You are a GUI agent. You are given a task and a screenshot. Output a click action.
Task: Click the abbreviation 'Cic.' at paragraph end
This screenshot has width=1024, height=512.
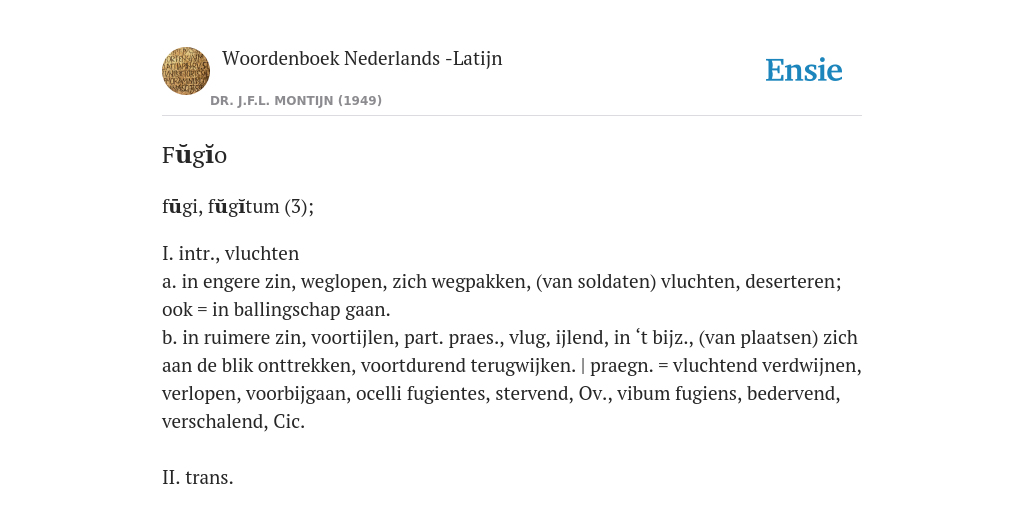(289, 422)
